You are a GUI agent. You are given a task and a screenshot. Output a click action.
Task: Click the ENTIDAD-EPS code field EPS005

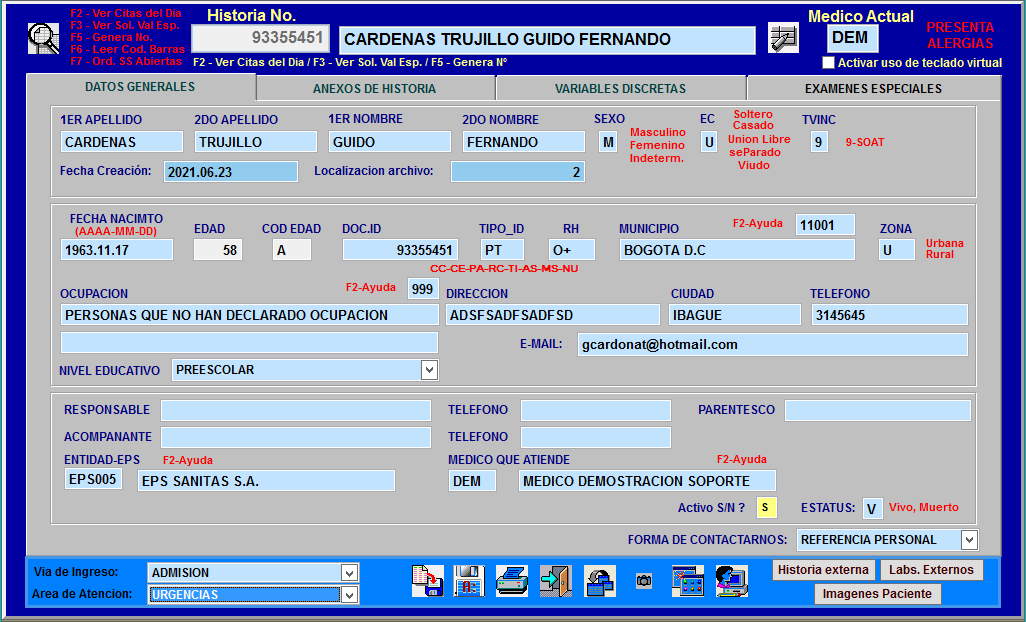[93, 479]
